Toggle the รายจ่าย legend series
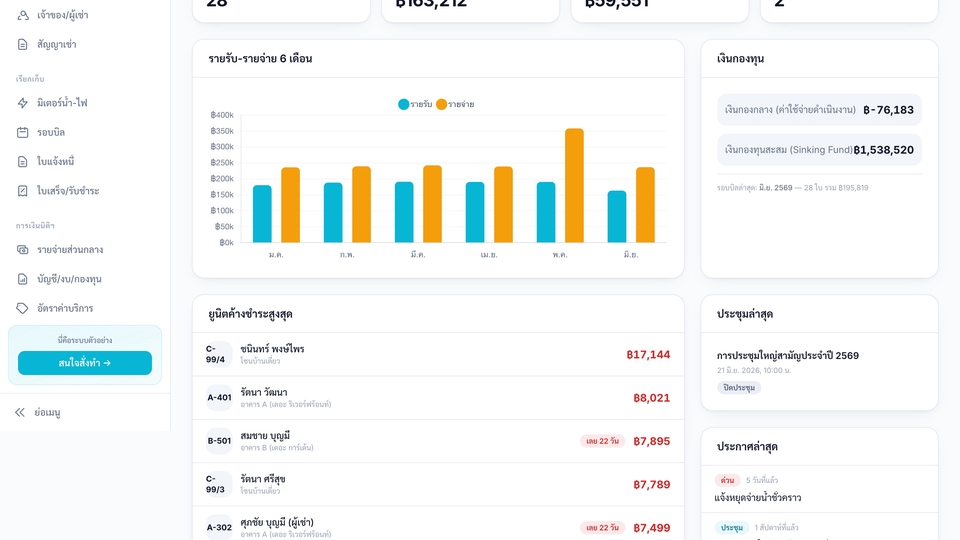This screenshot has width=960, height=540. pos(455,104)
